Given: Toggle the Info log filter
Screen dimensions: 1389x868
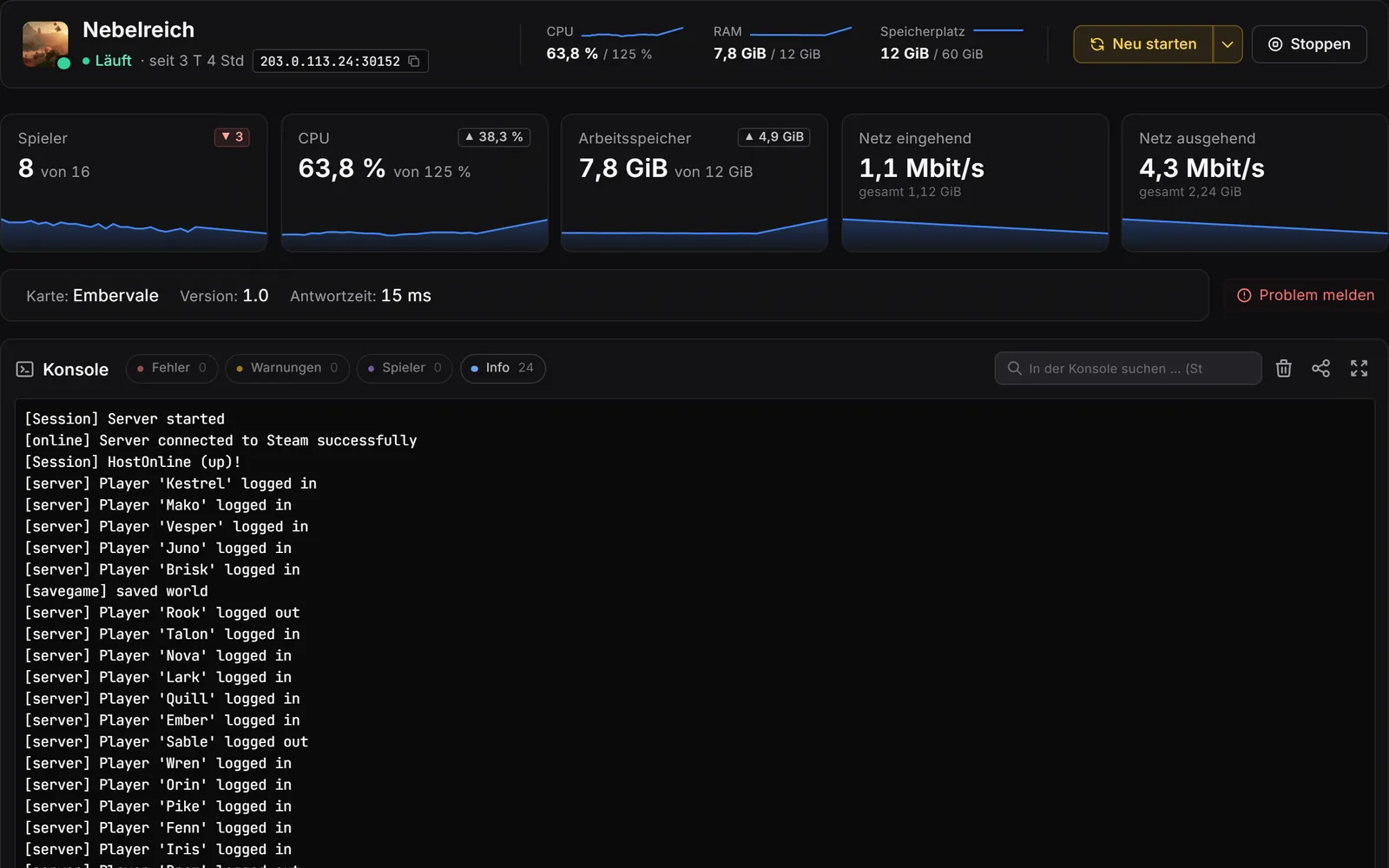Looking at the screenshot, I should point(503,368).
